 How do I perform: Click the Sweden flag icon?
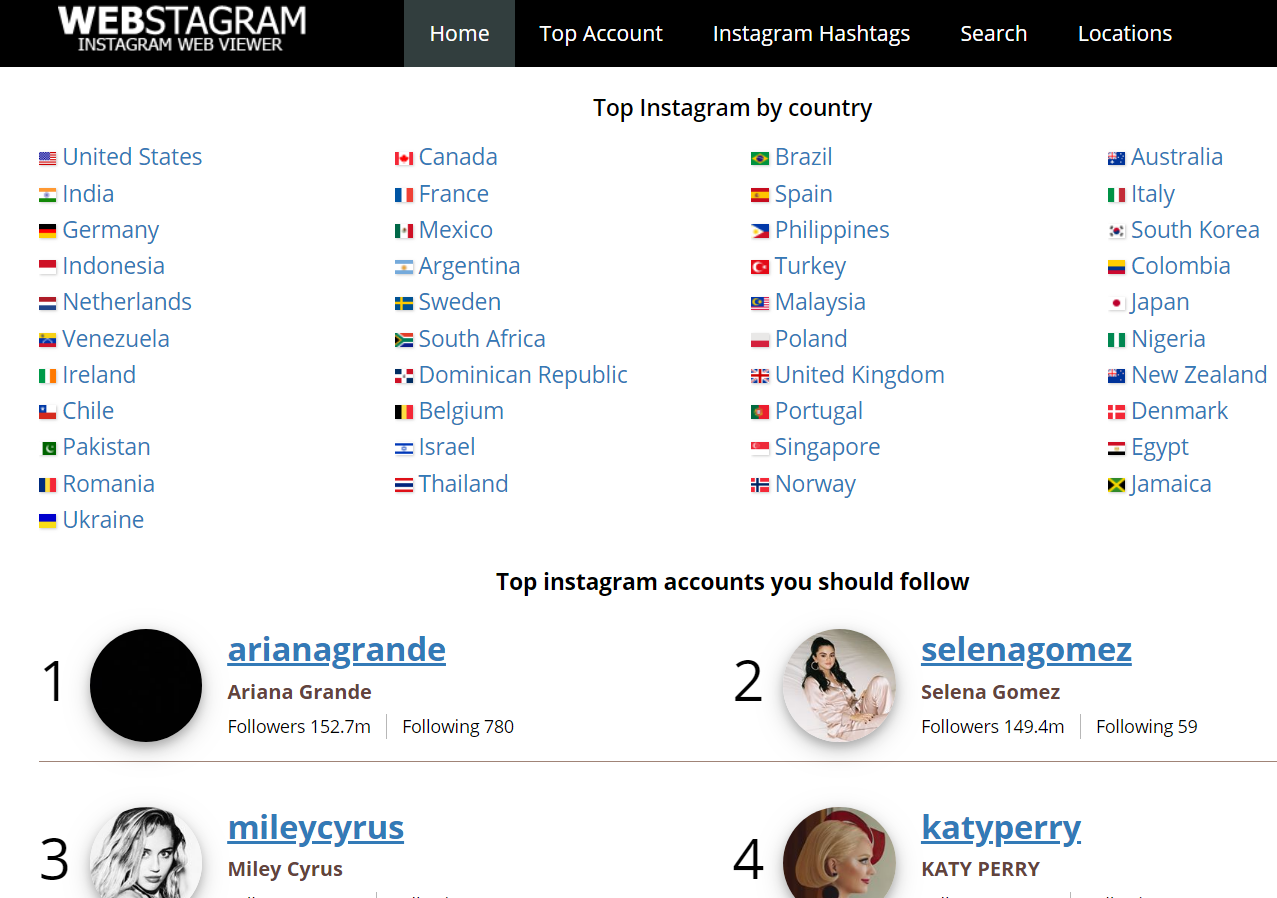point(404,303)
